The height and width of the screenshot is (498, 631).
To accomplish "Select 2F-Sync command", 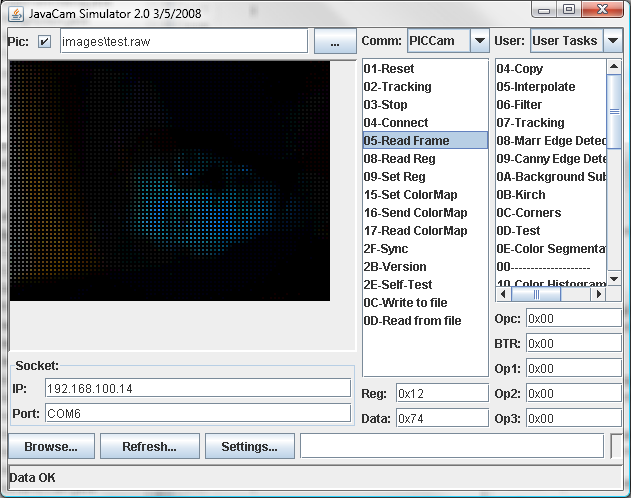I will pyautogui.click(x=425, y=249).
